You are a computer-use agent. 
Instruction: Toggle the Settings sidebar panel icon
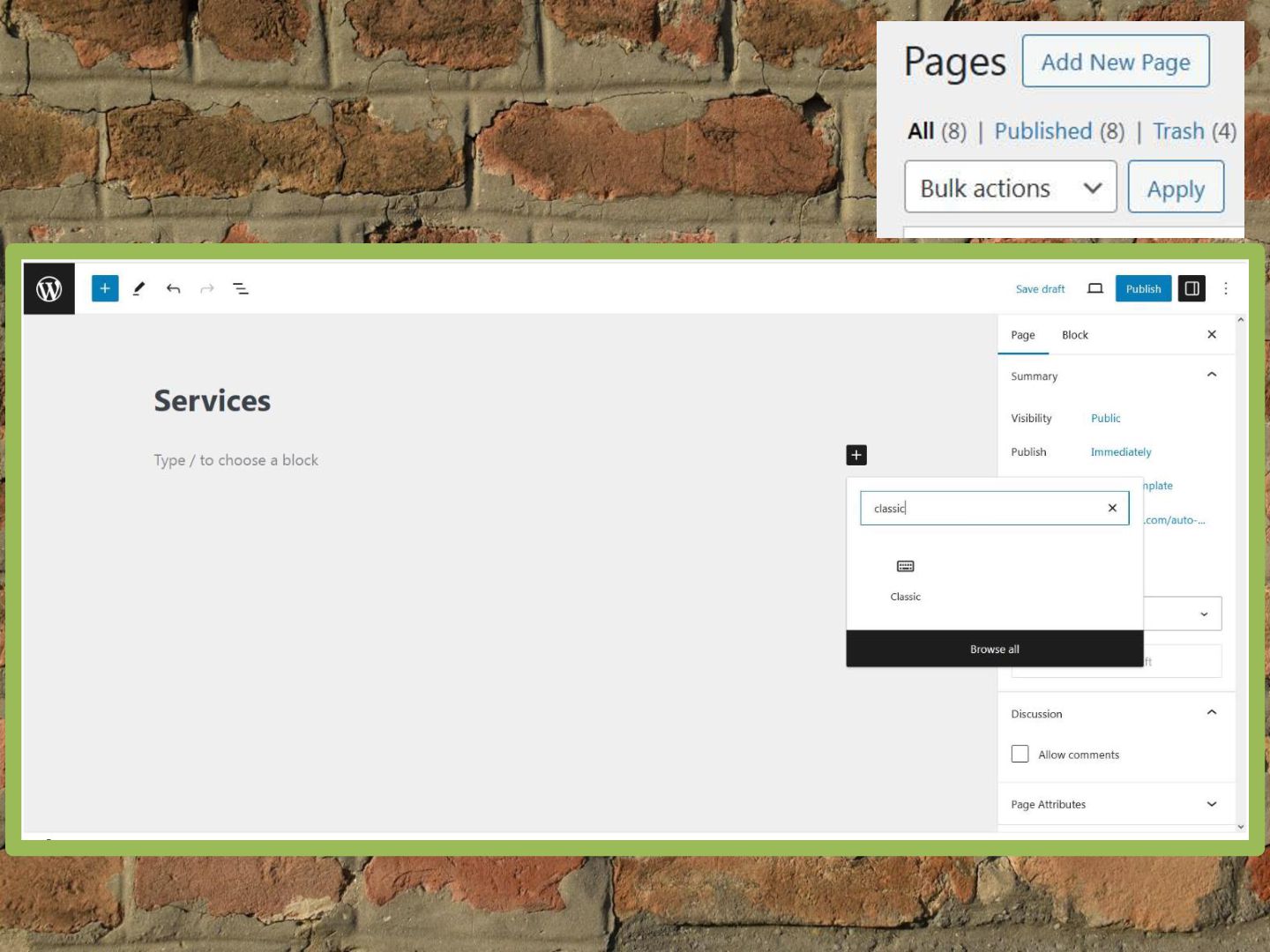pyautogui.click(x=1192, y=288)
